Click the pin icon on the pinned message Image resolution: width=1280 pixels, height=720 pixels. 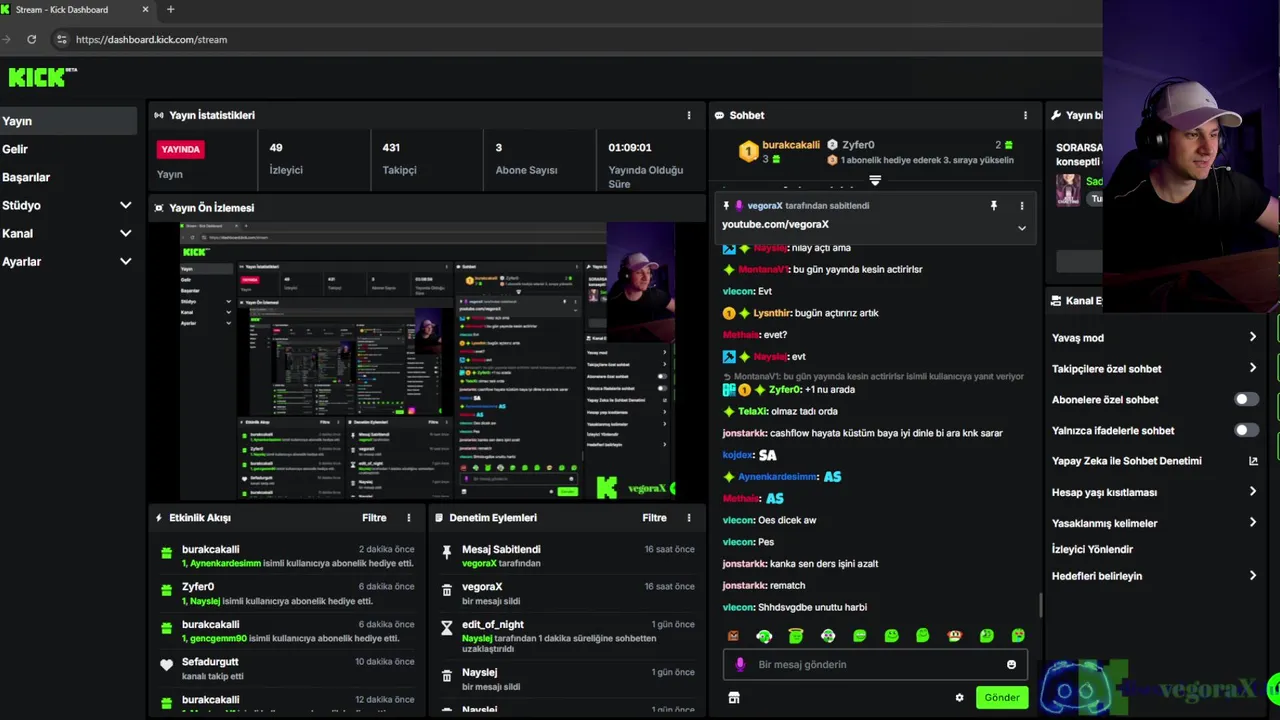(x=993, y=206)
